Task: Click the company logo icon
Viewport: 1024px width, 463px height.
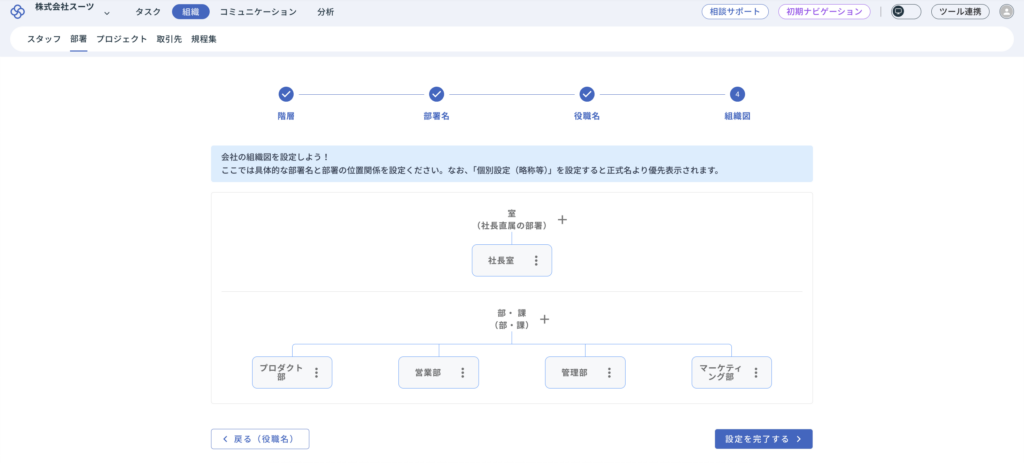Action: (x=18, y=12)
